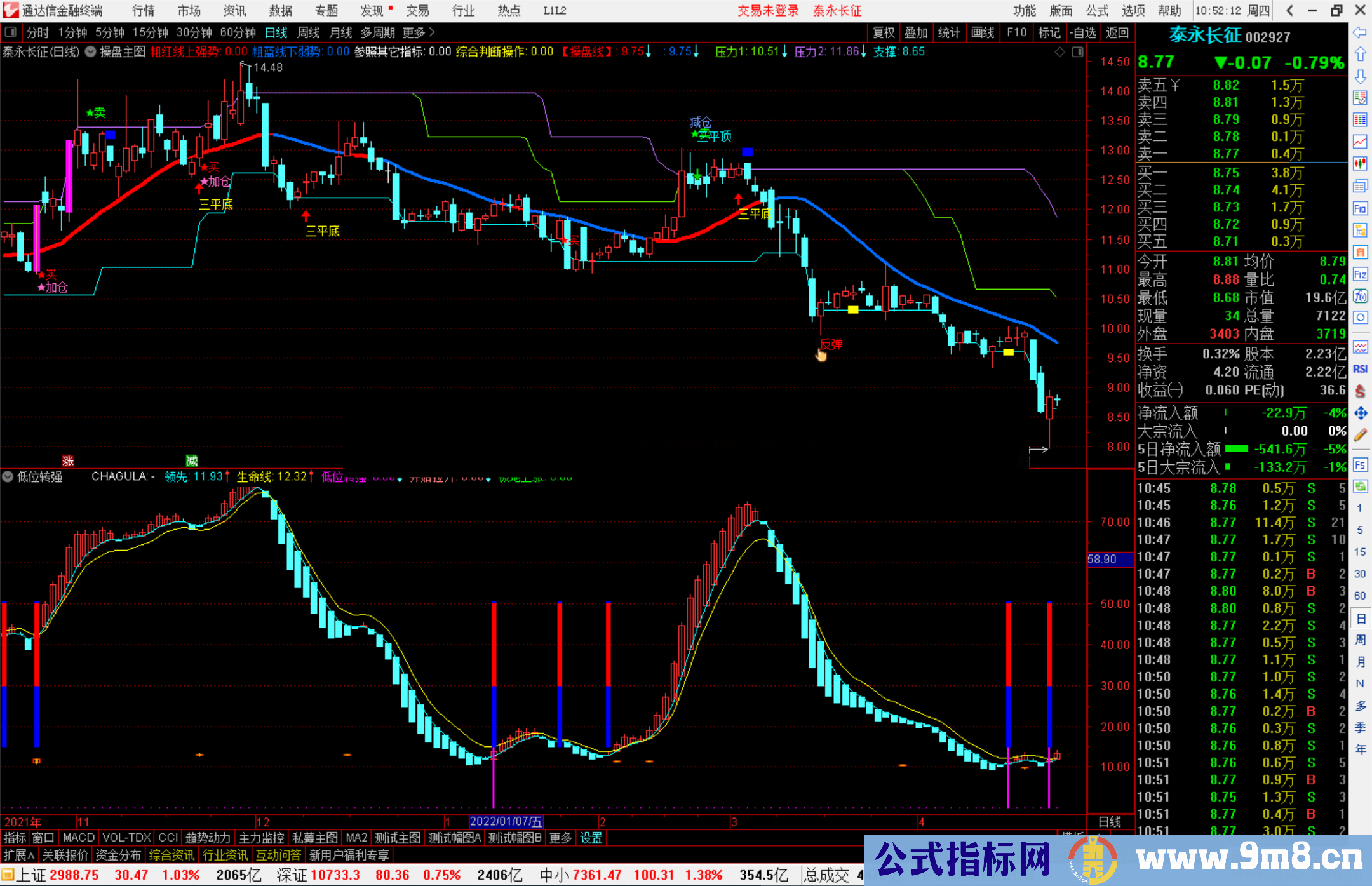
Task: Toggle the 低位转强 sub-chart round button
Action: coord(8,476)
